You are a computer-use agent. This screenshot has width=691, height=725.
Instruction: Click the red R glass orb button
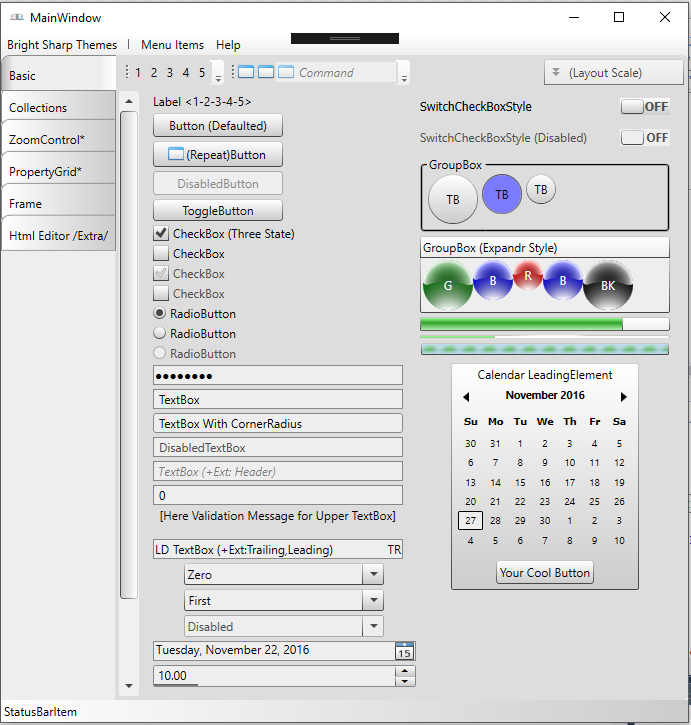pyautogui.click(x=528, y=274)
